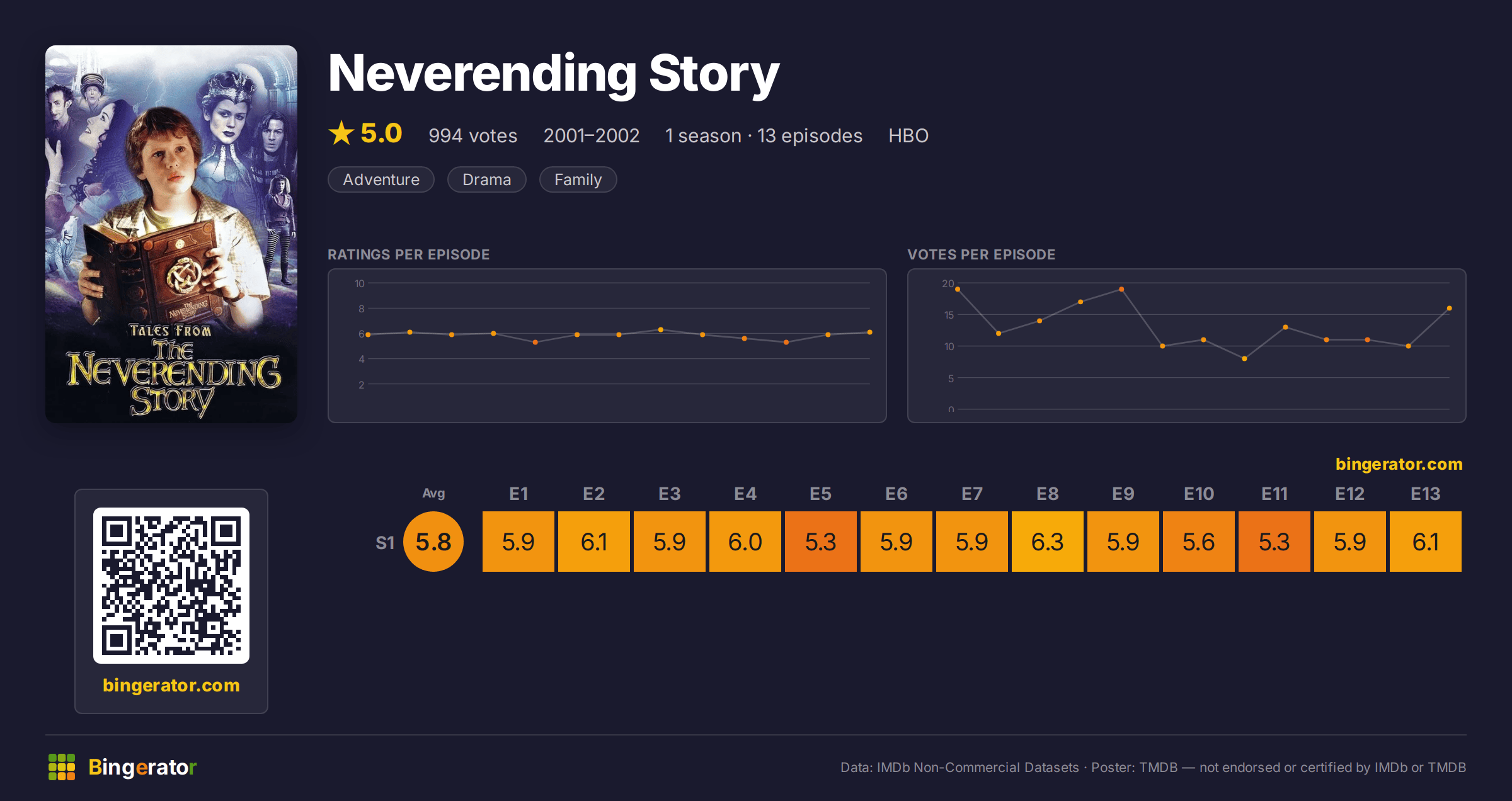Select the Family genre tag

point(578,179)
